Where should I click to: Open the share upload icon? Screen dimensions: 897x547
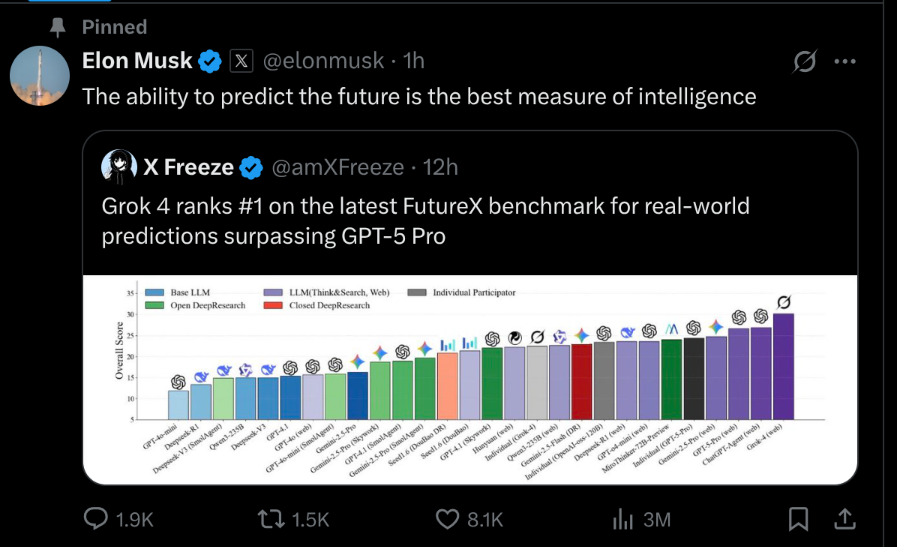coord(845,519)
